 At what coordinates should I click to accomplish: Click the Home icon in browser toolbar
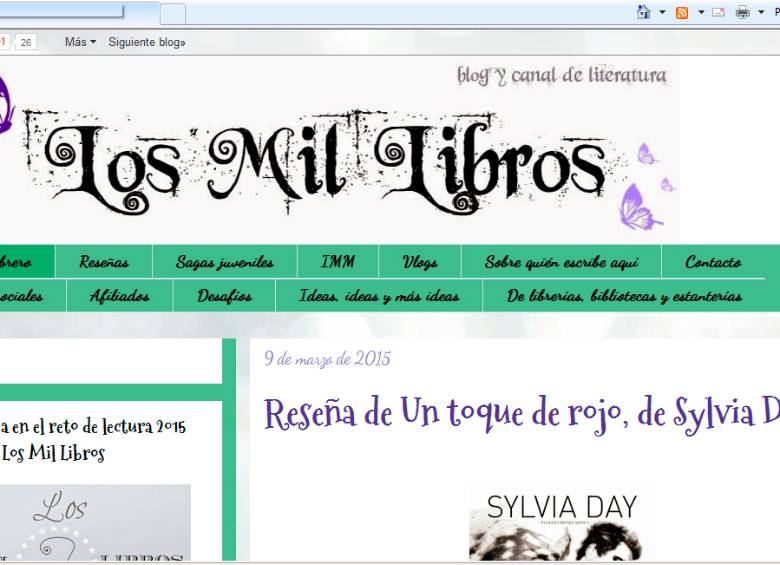(644, 12)
